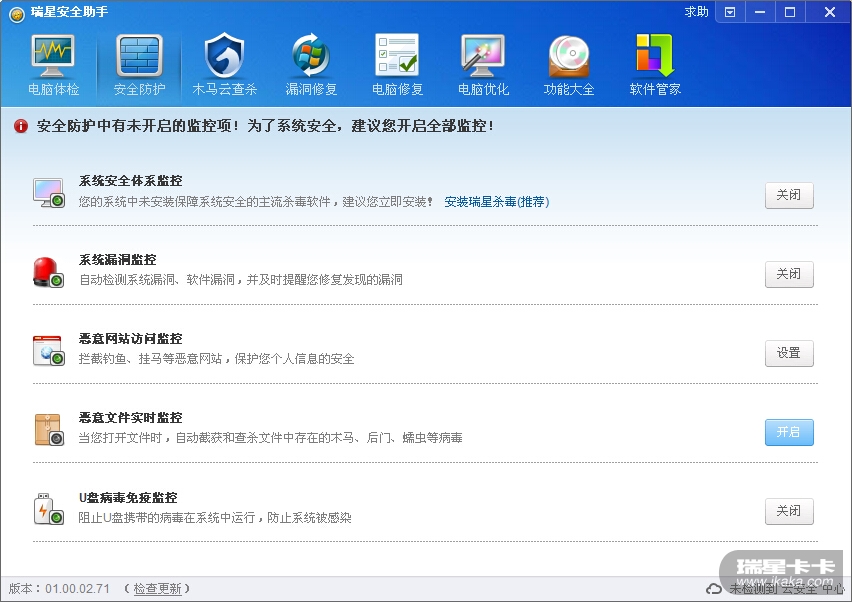Click the 恶意网站访问监控 heading text
This screenshot has width=852, height=602.
pos(130,339)
